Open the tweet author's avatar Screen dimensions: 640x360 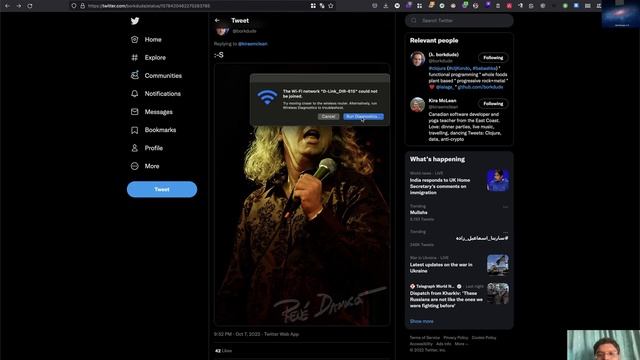point(222,31)
